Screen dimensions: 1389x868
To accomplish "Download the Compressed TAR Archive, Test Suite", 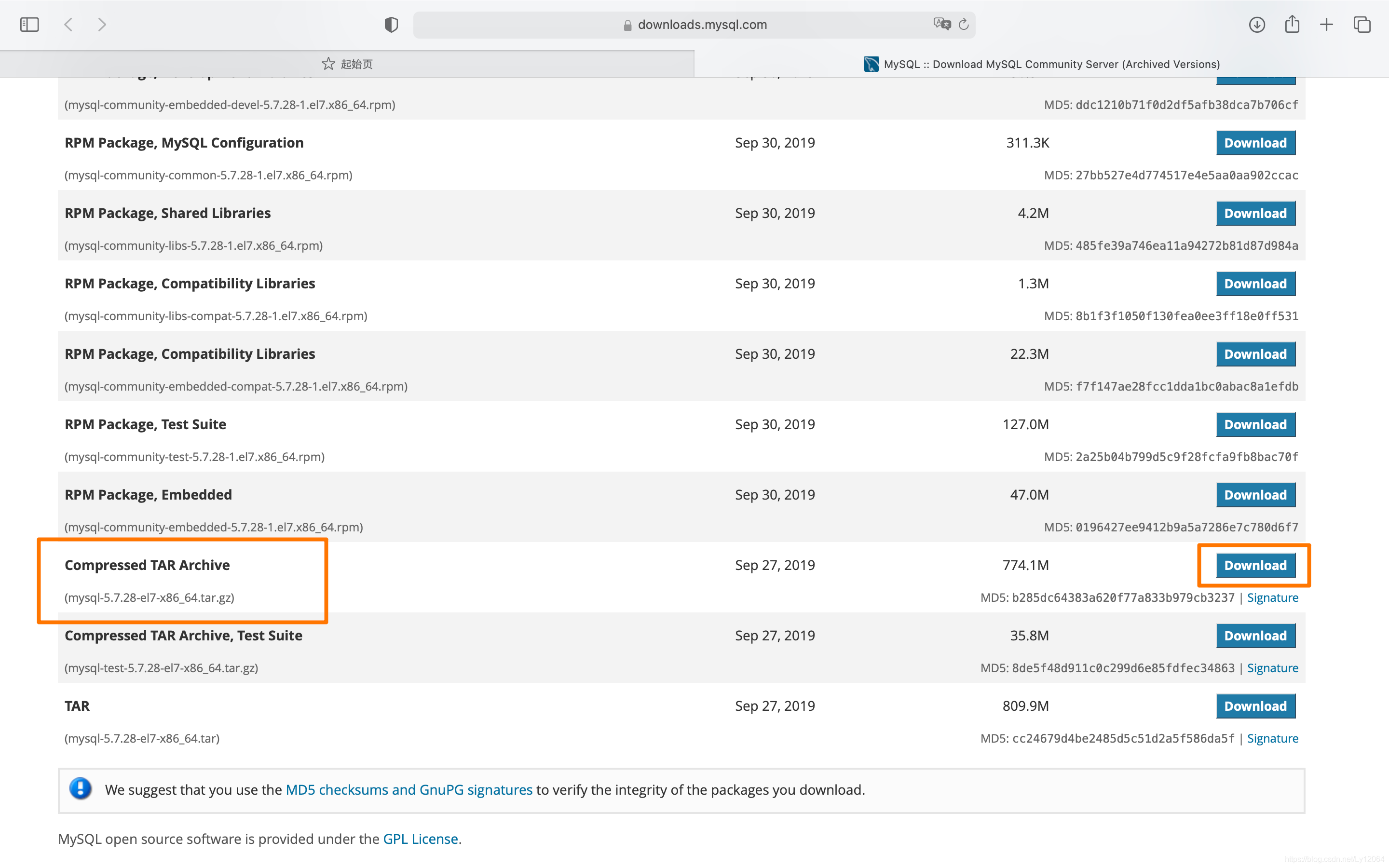I will point(1255,636).
